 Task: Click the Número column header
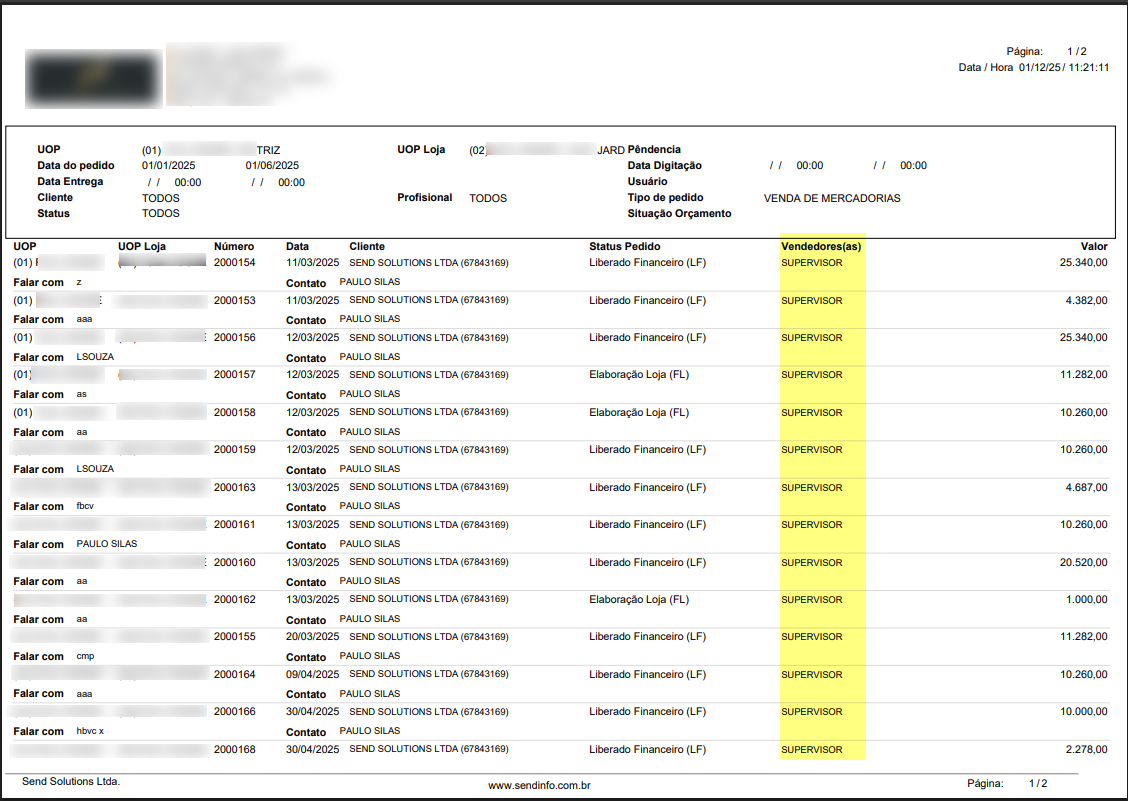coord(234,246)
